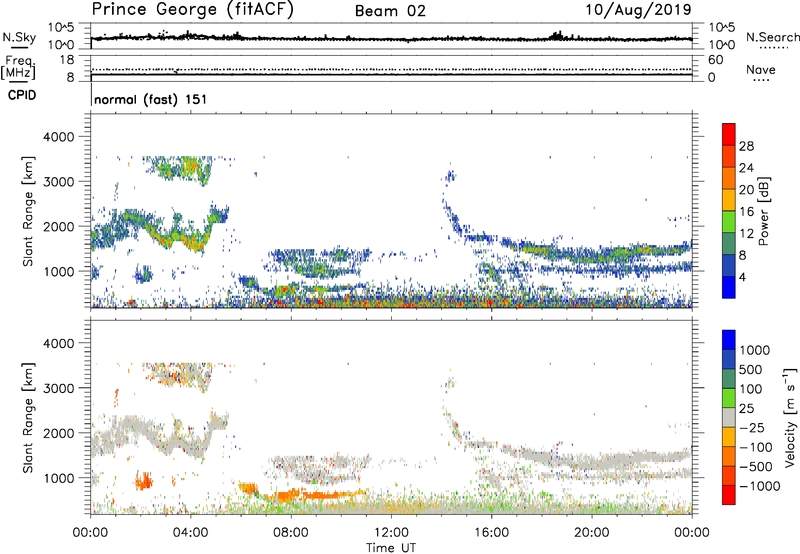800x554 pixels.
Task: Click the "Slant Range [km]" label of the power panel
Action: [x=28, y=211]
